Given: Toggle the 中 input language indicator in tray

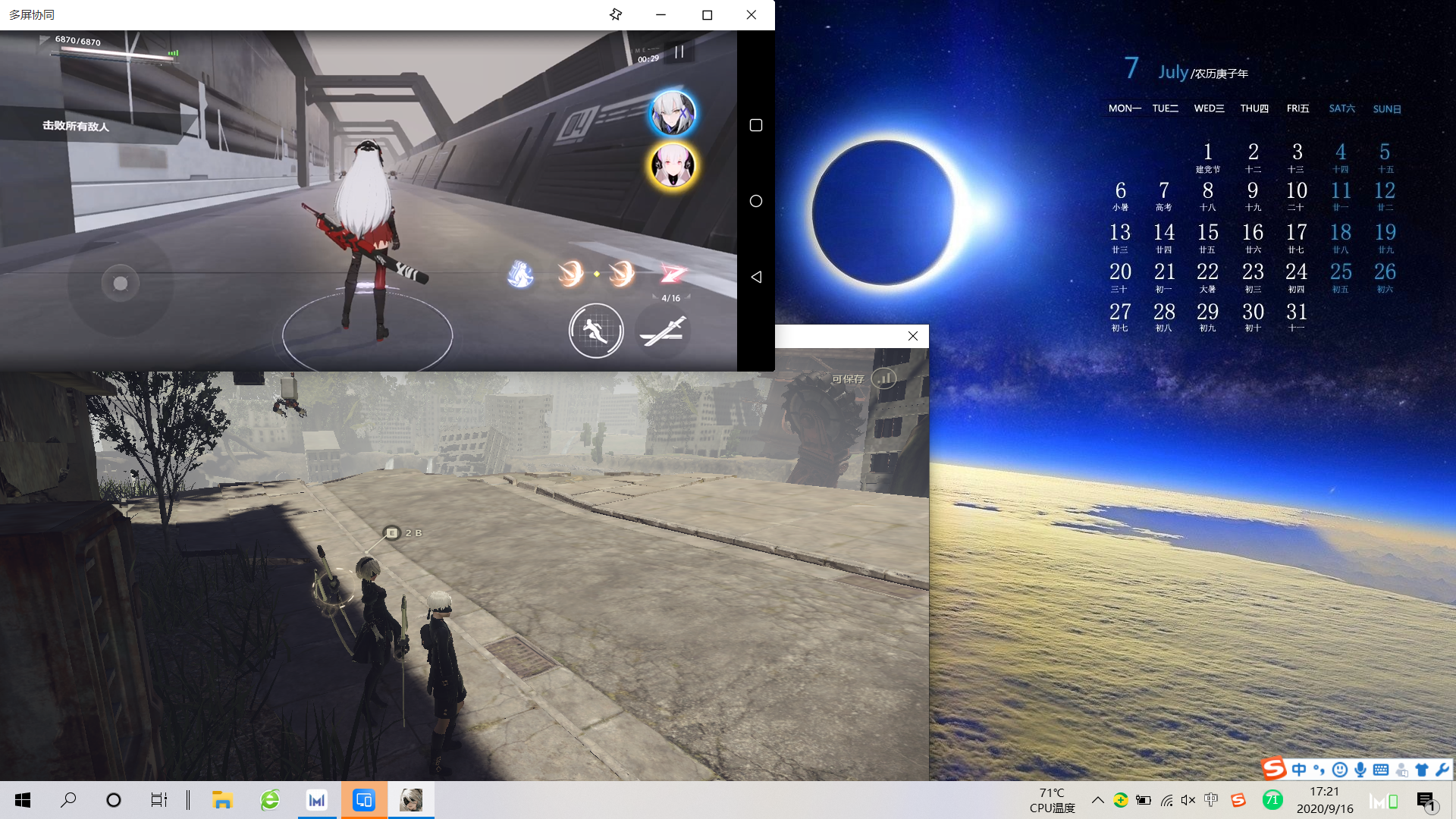Looking at the screenshot, I should pos(1211,800).
